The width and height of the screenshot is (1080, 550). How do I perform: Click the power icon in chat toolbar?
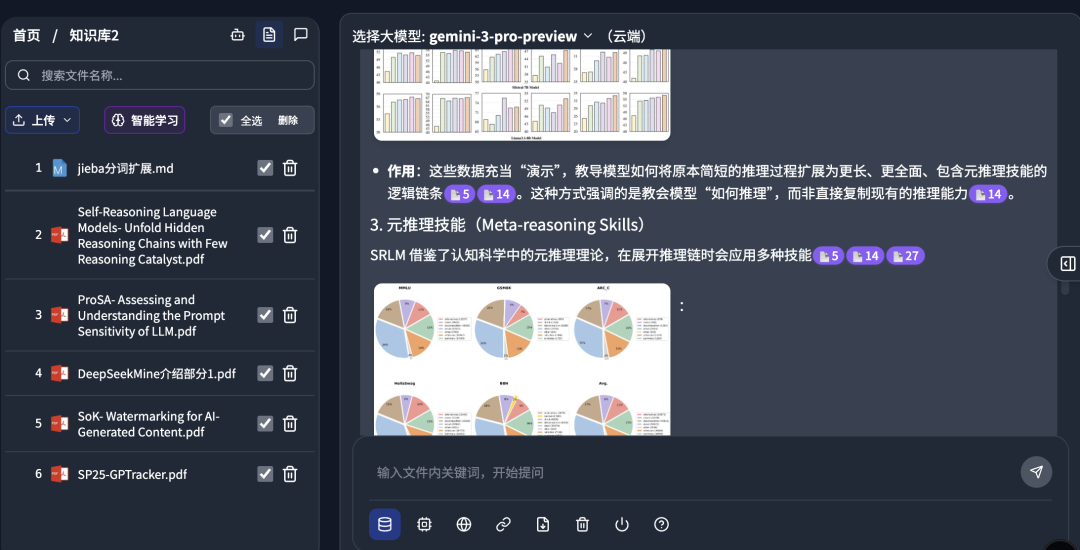(x=622, y=525)
